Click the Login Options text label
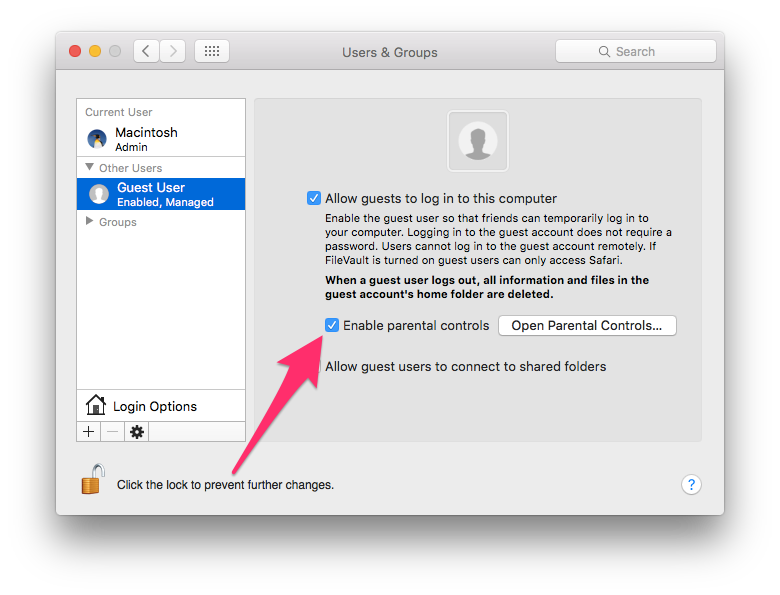This screenshot has height=595, width=780. point(155,406)
